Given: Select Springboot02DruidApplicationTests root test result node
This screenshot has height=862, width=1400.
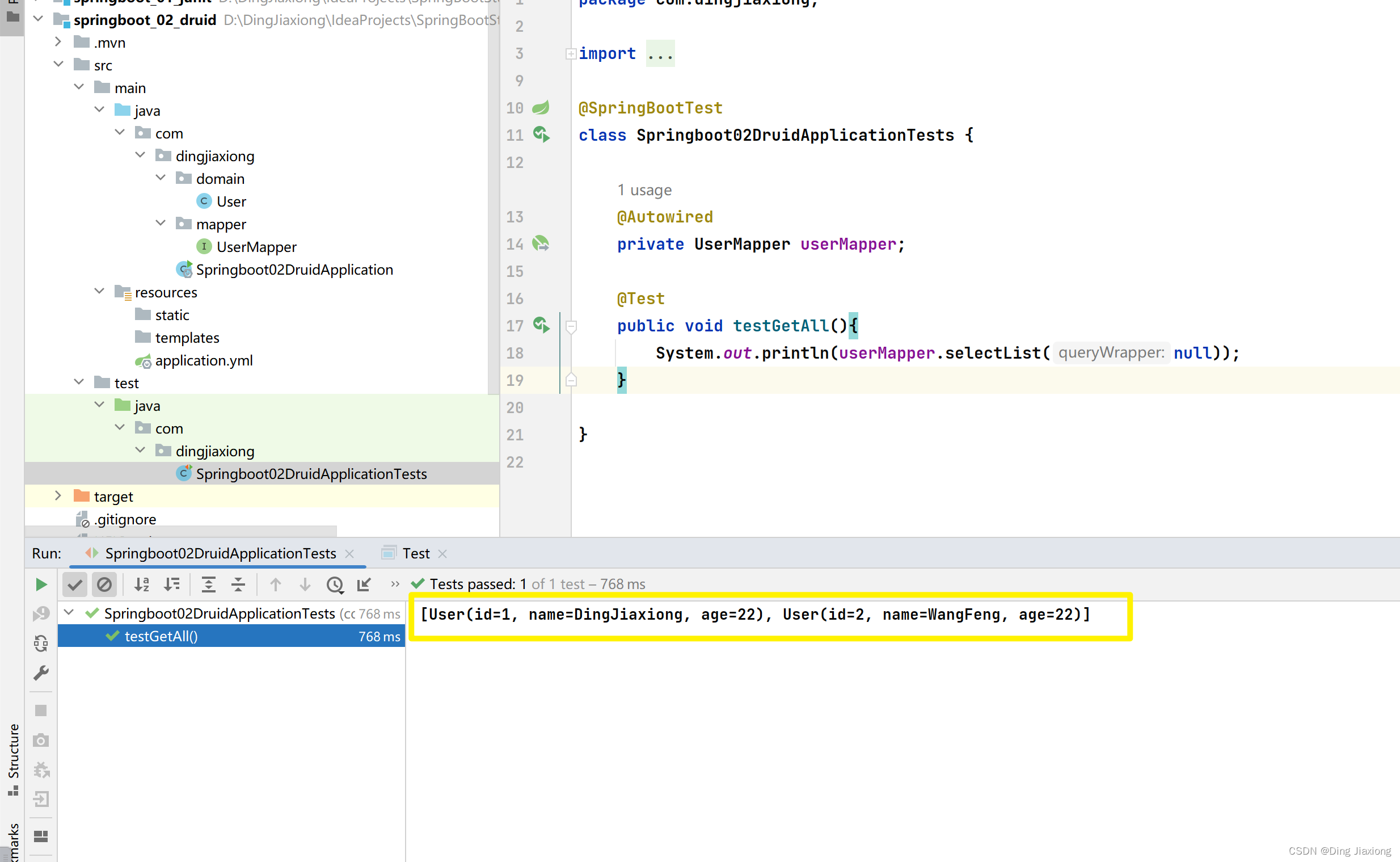Looking at the screenshot, I should tap(220, 613).
